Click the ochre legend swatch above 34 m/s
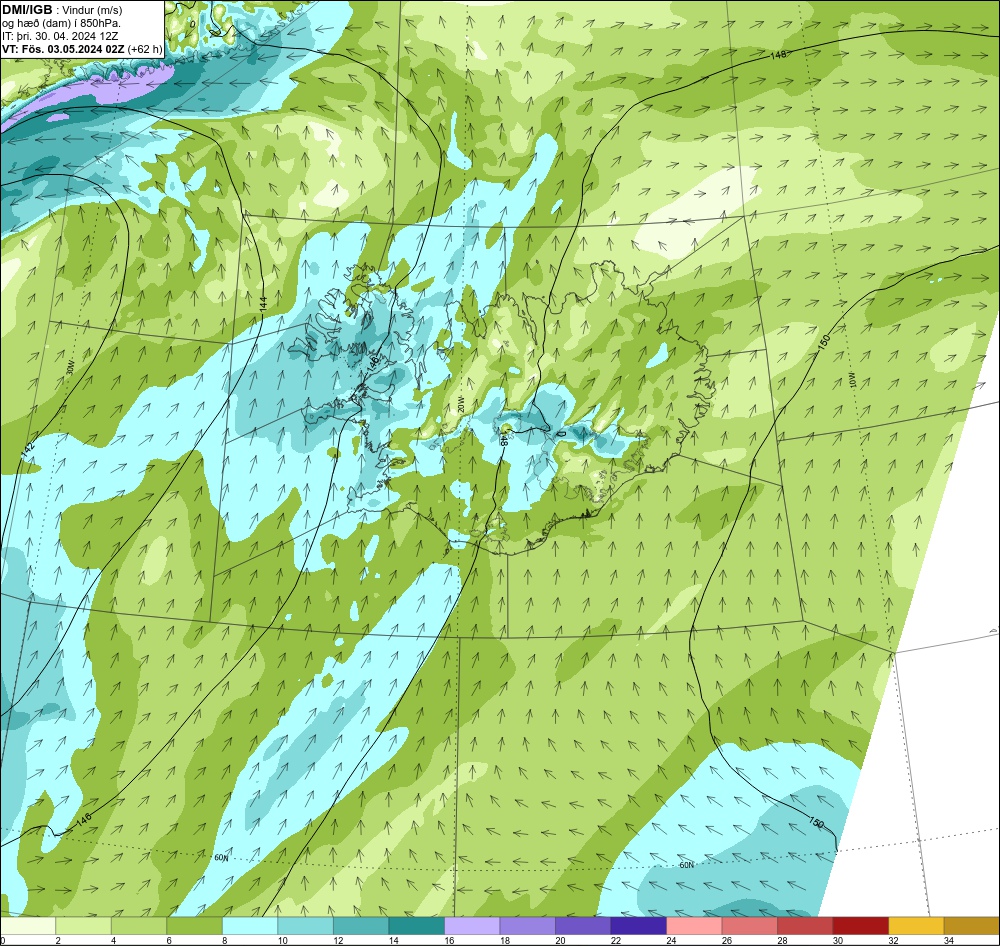This screenshot has width=1000, height=946. pyautogui.click(x=971, y=926)
